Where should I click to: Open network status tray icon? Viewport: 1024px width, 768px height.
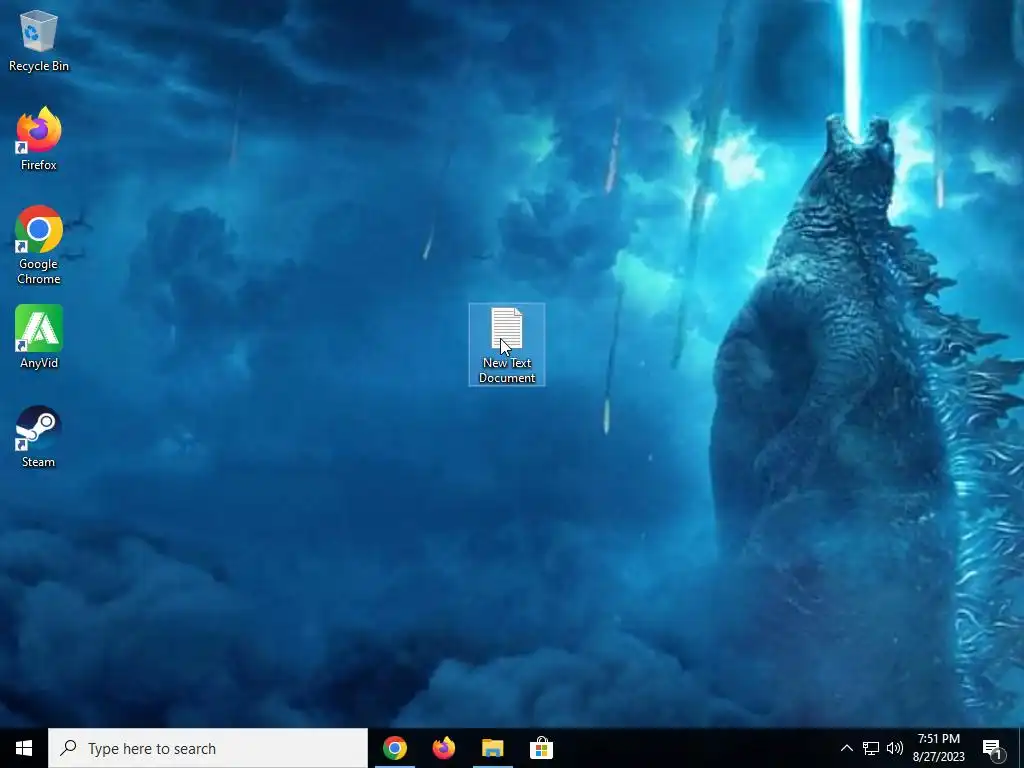click(x=871, y=748)
